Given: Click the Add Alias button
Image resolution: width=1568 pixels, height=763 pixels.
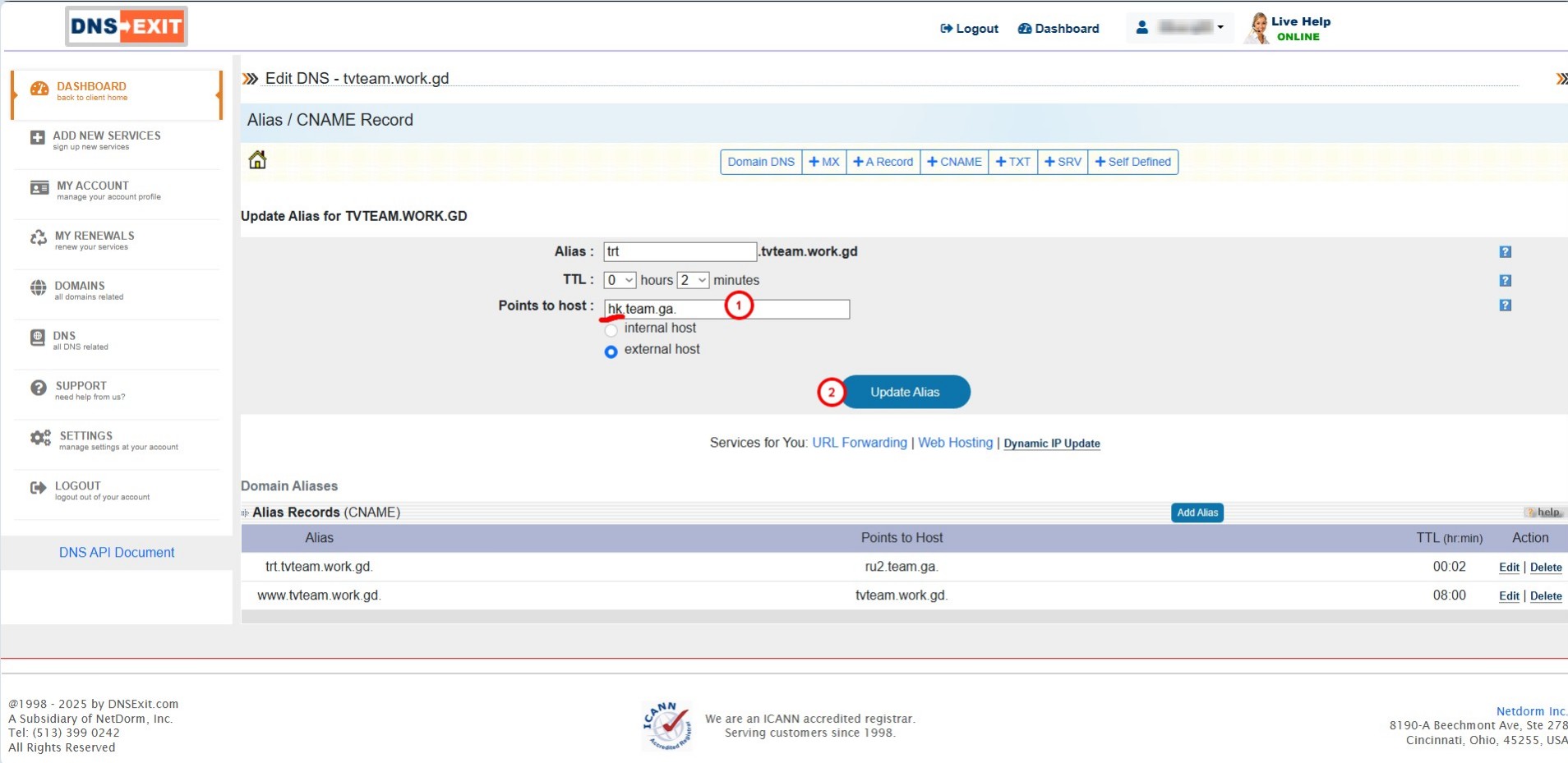Looking at the screenshot, I should tap(1197, 512).
